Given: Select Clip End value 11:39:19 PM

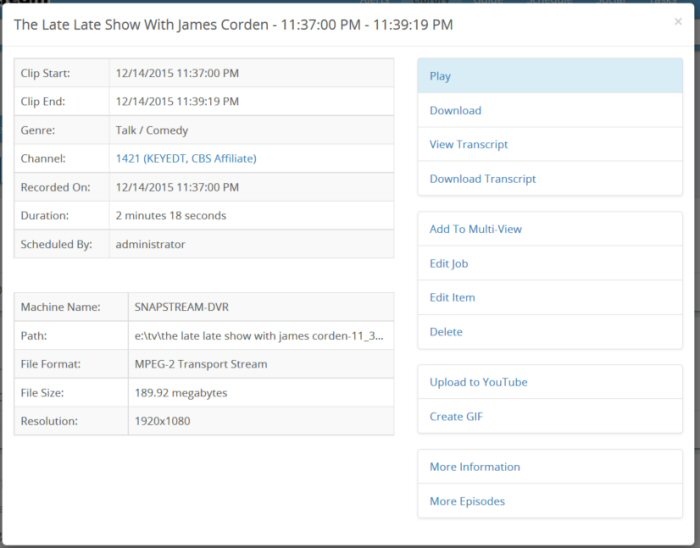Looking at the screenshot, I should click(177, 101).
